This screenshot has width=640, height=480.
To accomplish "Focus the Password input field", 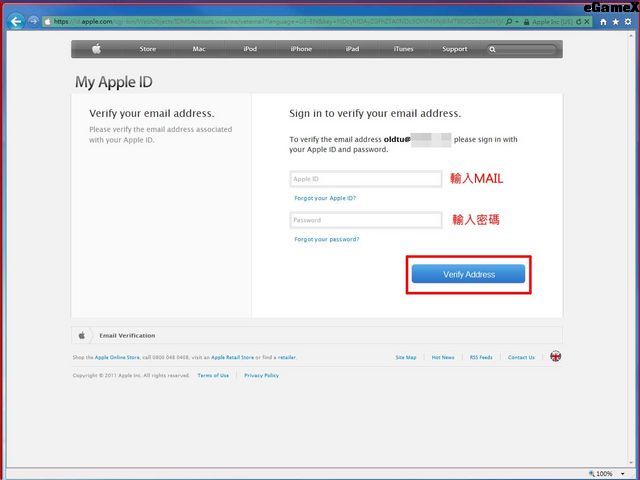I will tap(366, 220).
